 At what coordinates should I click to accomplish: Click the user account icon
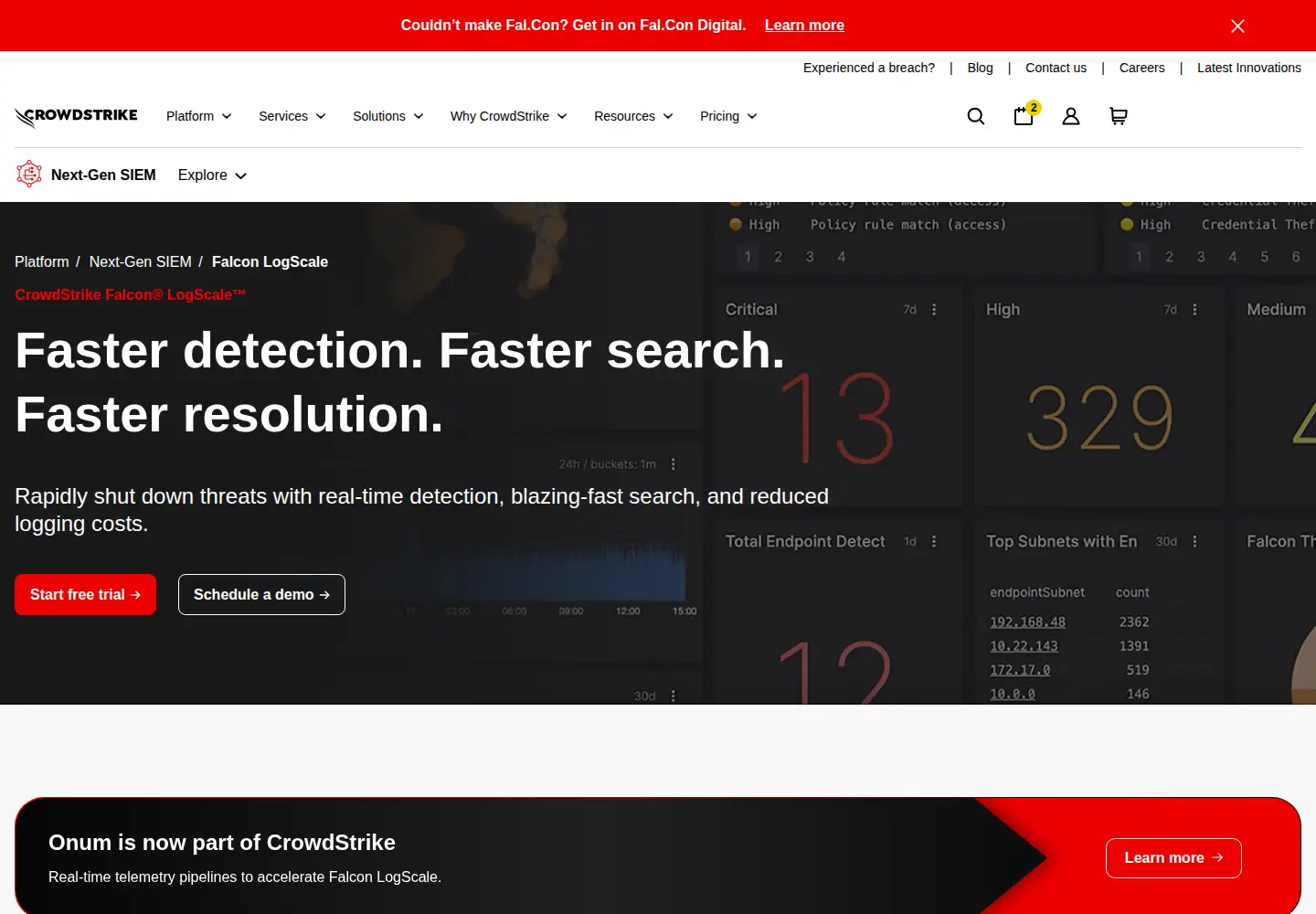tap(1071, 116)
